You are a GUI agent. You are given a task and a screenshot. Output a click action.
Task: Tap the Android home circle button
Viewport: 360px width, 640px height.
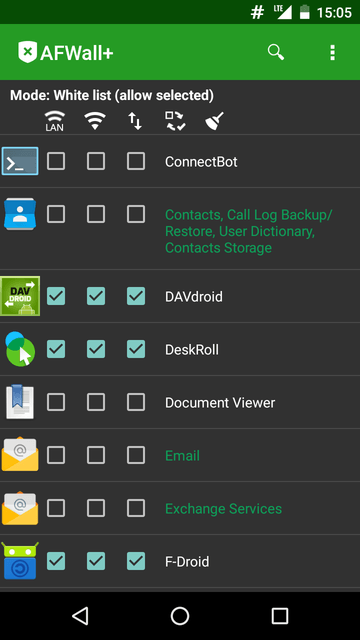pos(180,616)
